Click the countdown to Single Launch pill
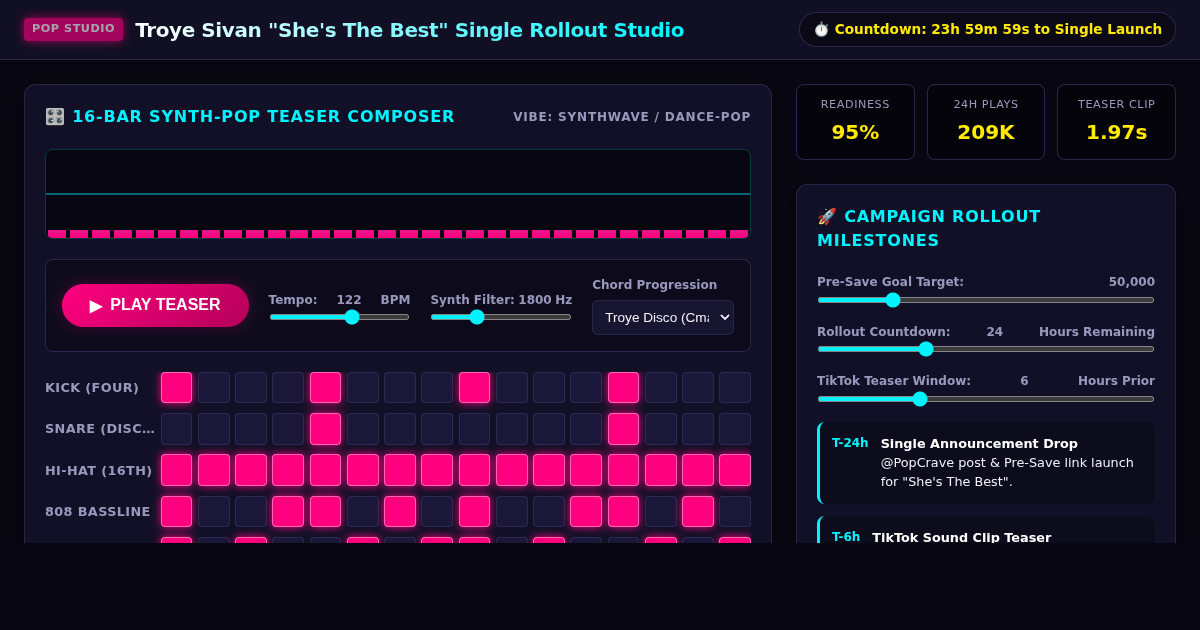 click(987, 29)
